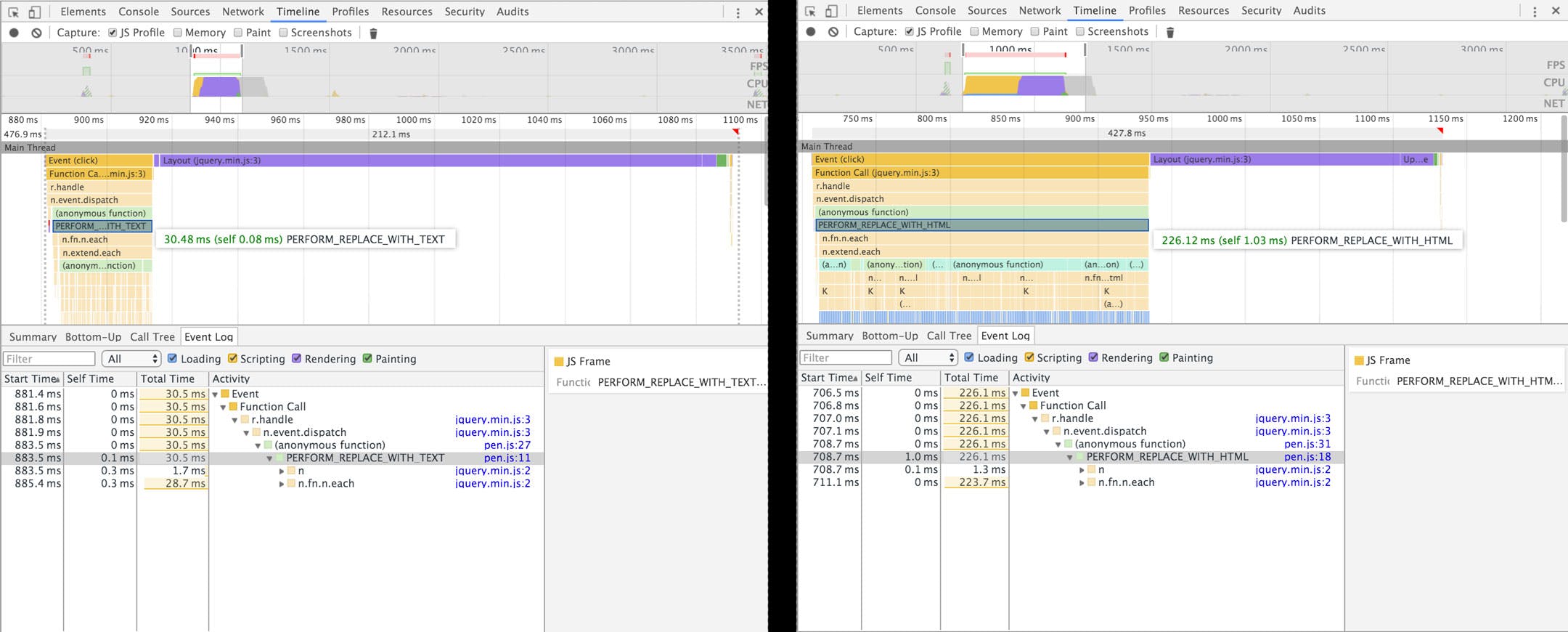Image resolution: width=1568 pixels, height=632 pixels.
Task: Switch to Elements tab in left window
Action: pyautogui.click(x=83, y=12)
